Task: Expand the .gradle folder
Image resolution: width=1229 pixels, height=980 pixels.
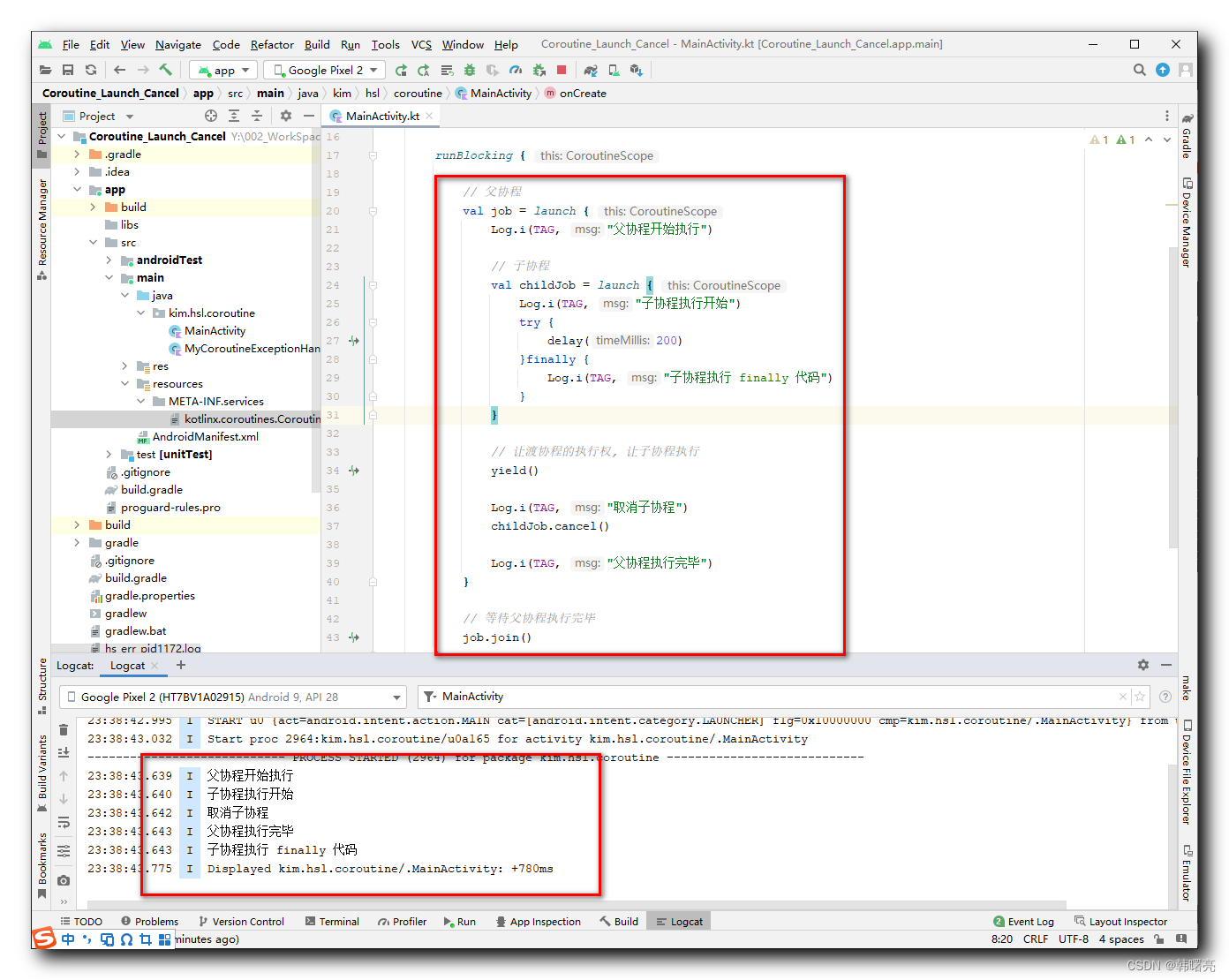Action: point(77,155)
